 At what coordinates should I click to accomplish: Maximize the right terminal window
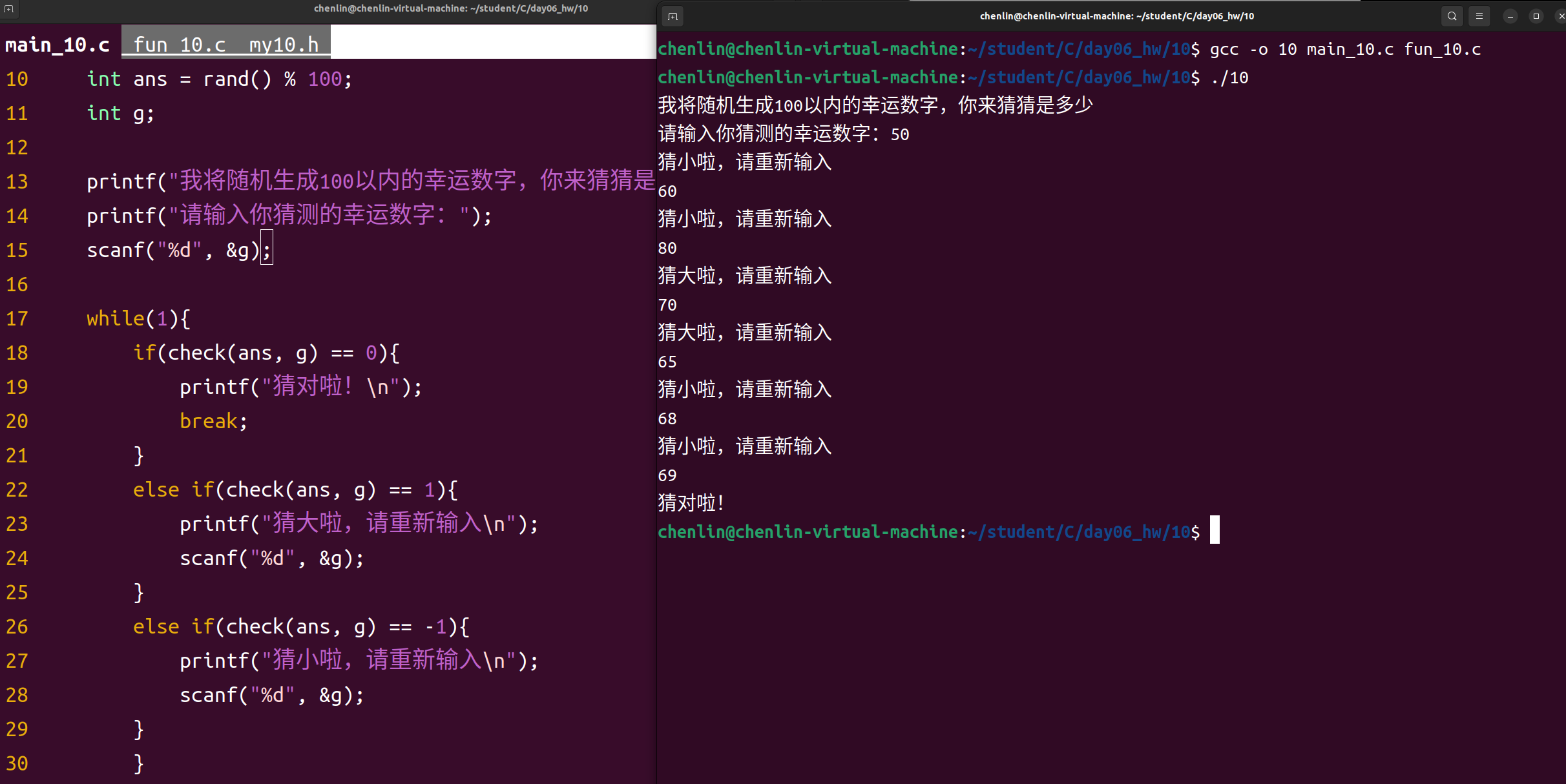click(1536, 17)
